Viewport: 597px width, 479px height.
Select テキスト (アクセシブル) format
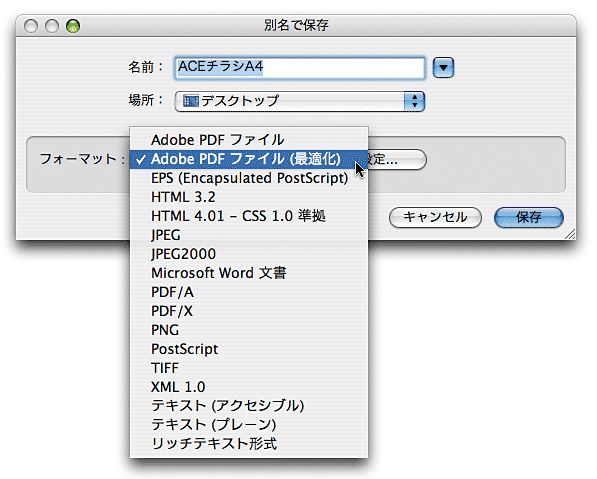[249, 406]
